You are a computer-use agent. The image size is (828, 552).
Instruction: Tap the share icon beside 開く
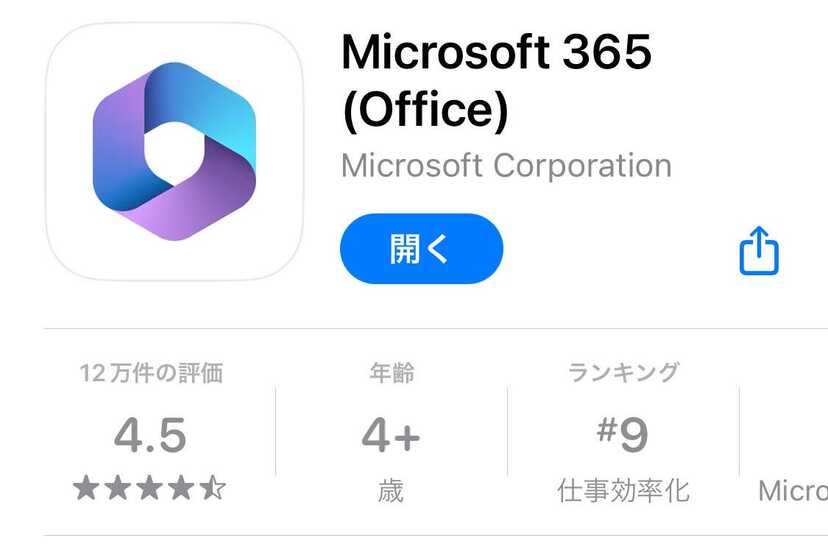(x=759, y=250)
